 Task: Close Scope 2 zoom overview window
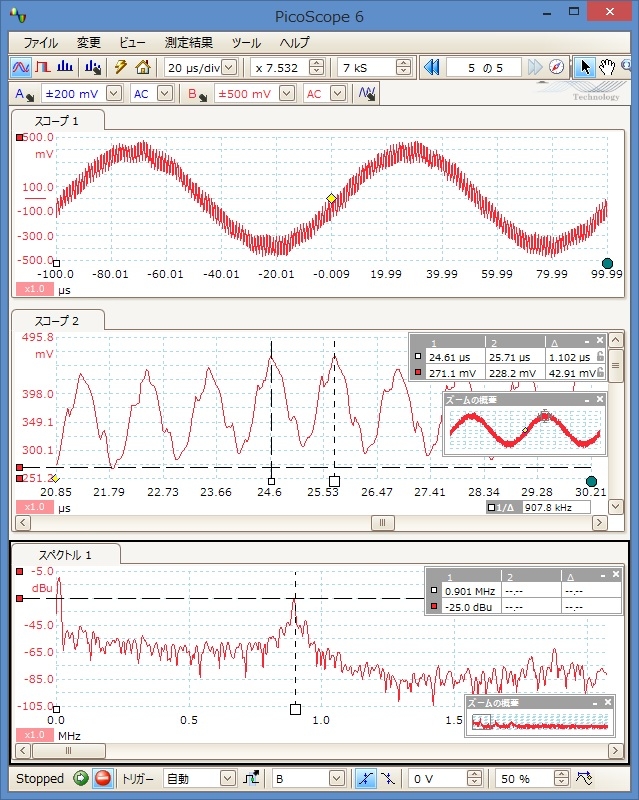(600, 399)
